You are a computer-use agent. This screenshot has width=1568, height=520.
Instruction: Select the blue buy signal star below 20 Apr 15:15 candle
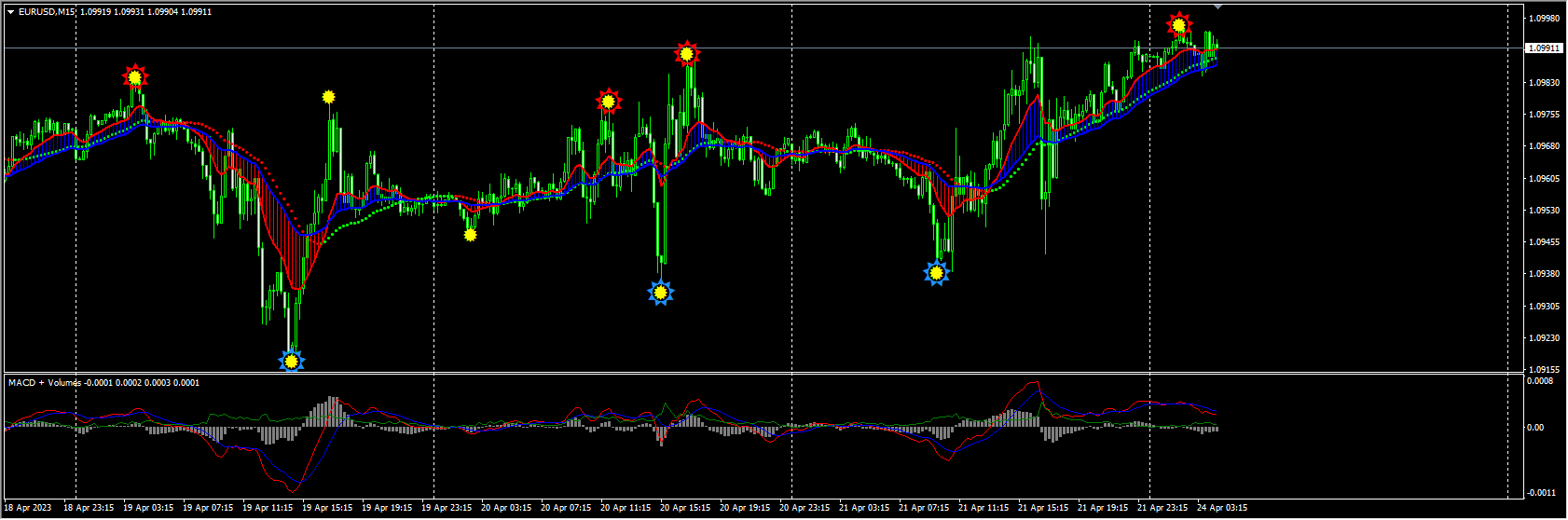[661, 294]
